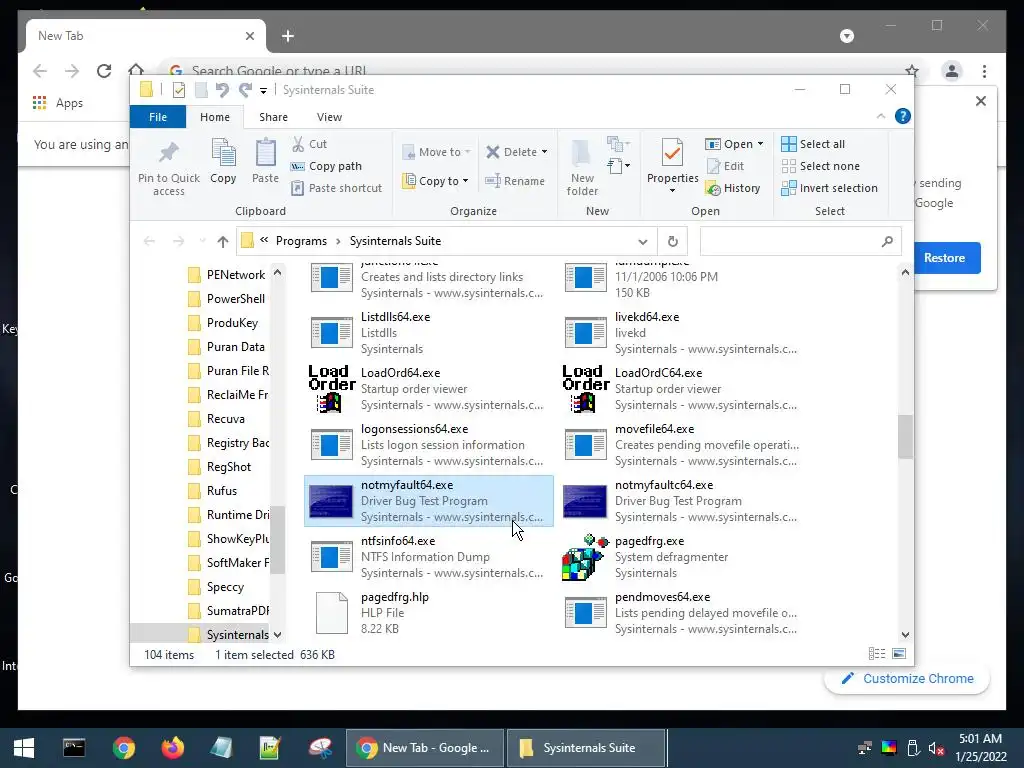1024x768 pixels.
Task: Select Rufus folder in navigation tree
Action: coord(221,490)
